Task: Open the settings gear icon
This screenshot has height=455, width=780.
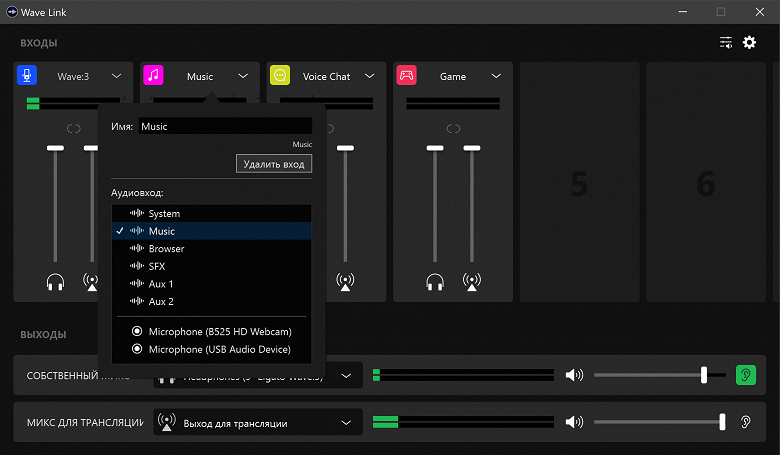Action: (749, 43)
